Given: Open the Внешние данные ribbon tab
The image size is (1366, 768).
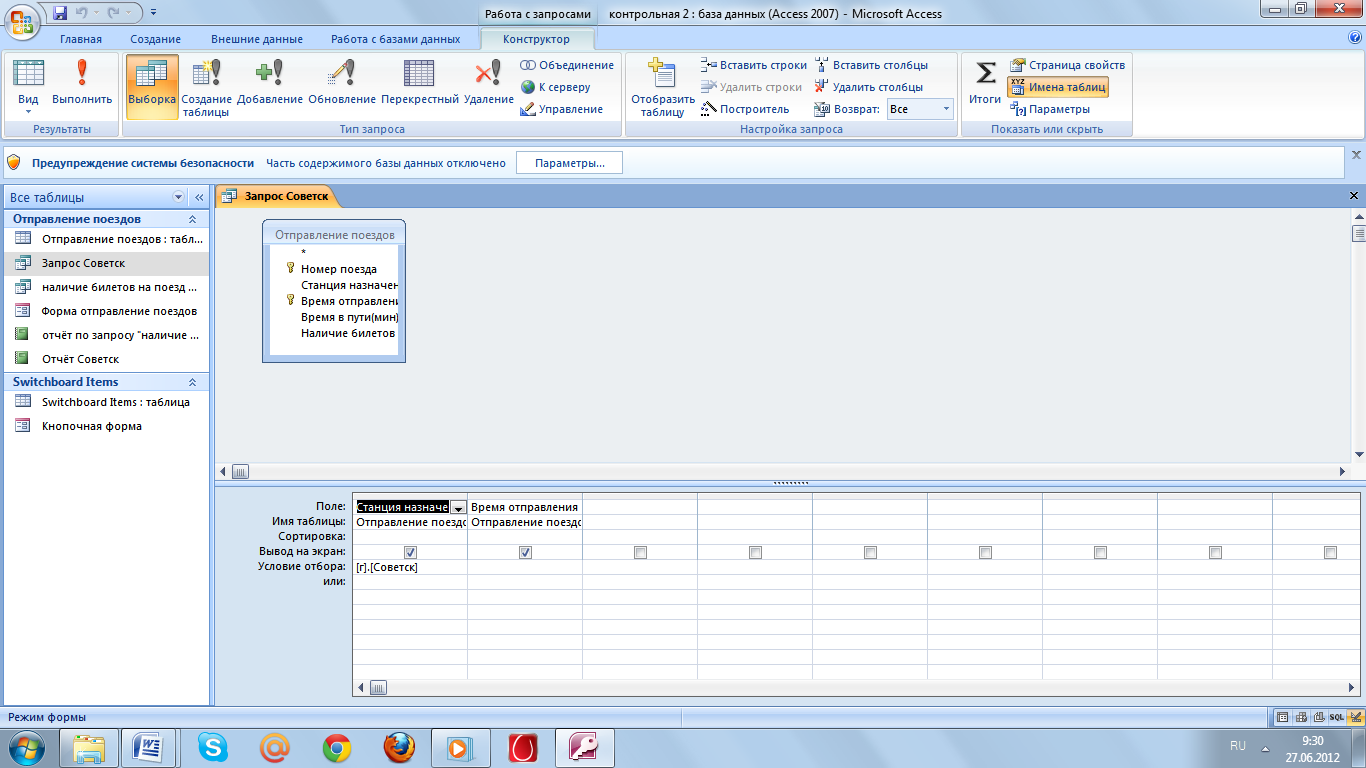Looking at the screenshot, I should point(257,39).
